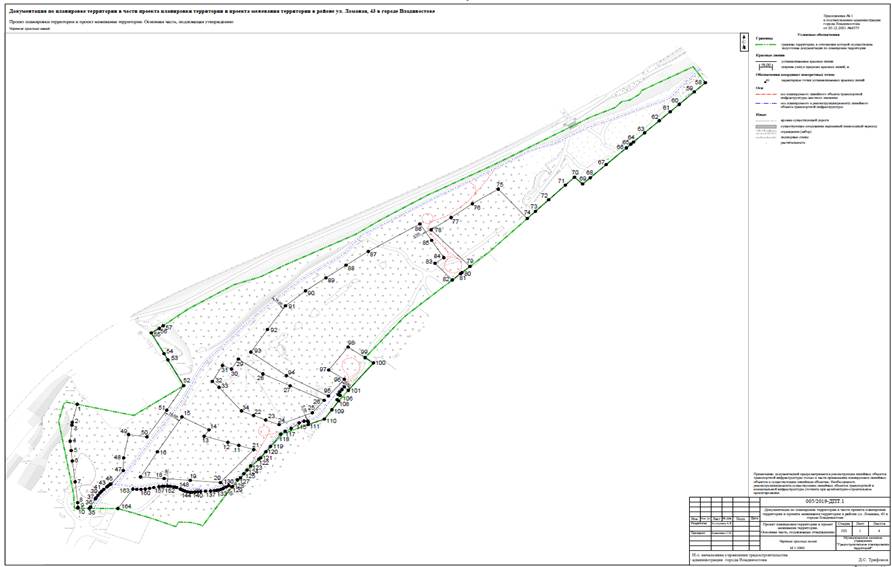Click survey point marker 87
The height and width of the screenshot is (567, 892).
[x=366, y=250]
